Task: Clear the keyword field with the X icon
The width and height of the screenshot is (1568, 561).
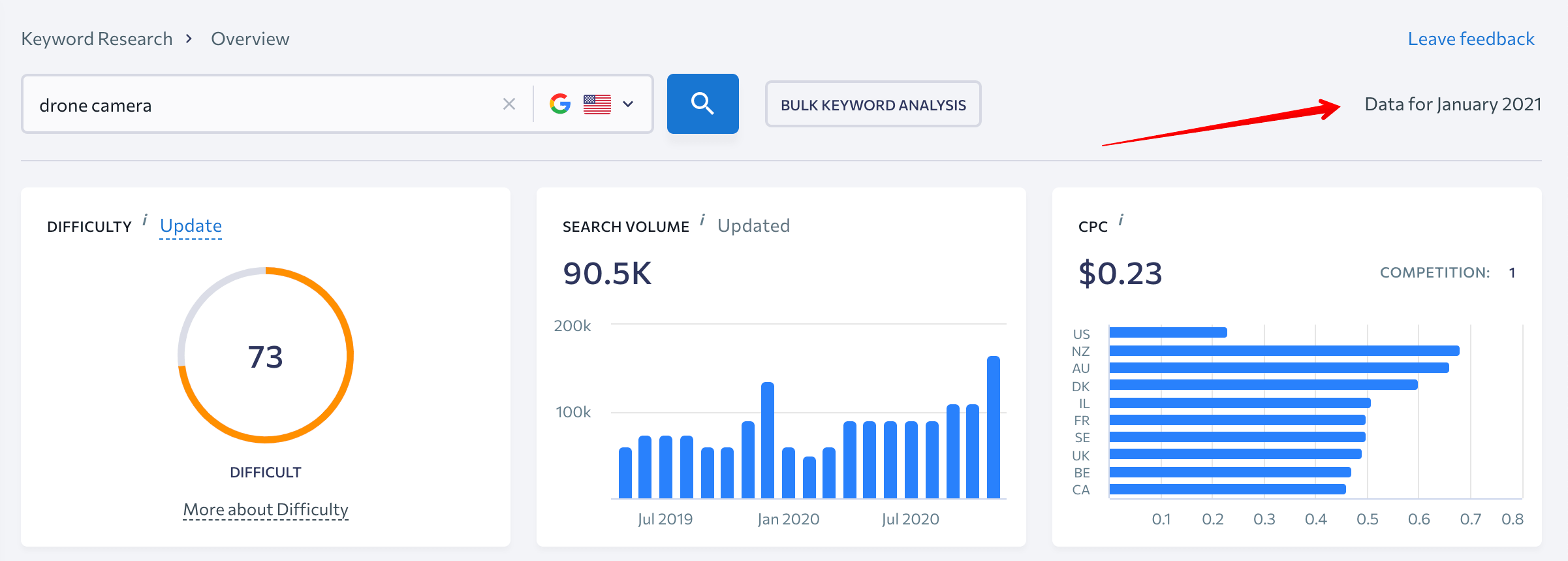Action: point(509,104)
